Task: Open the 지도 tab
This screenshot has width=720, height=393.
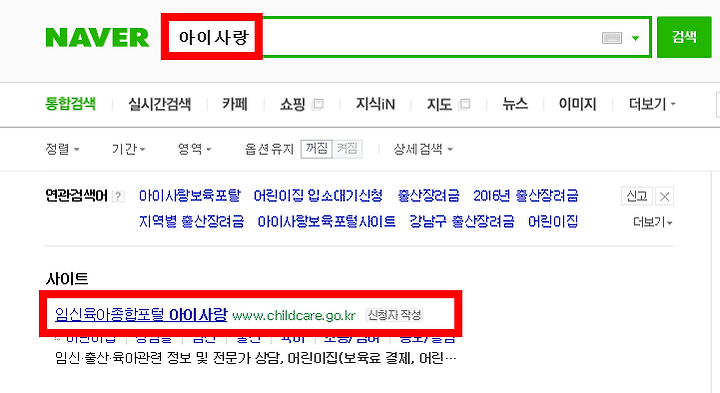Action: pyautogui.click(x=439, y=104)
